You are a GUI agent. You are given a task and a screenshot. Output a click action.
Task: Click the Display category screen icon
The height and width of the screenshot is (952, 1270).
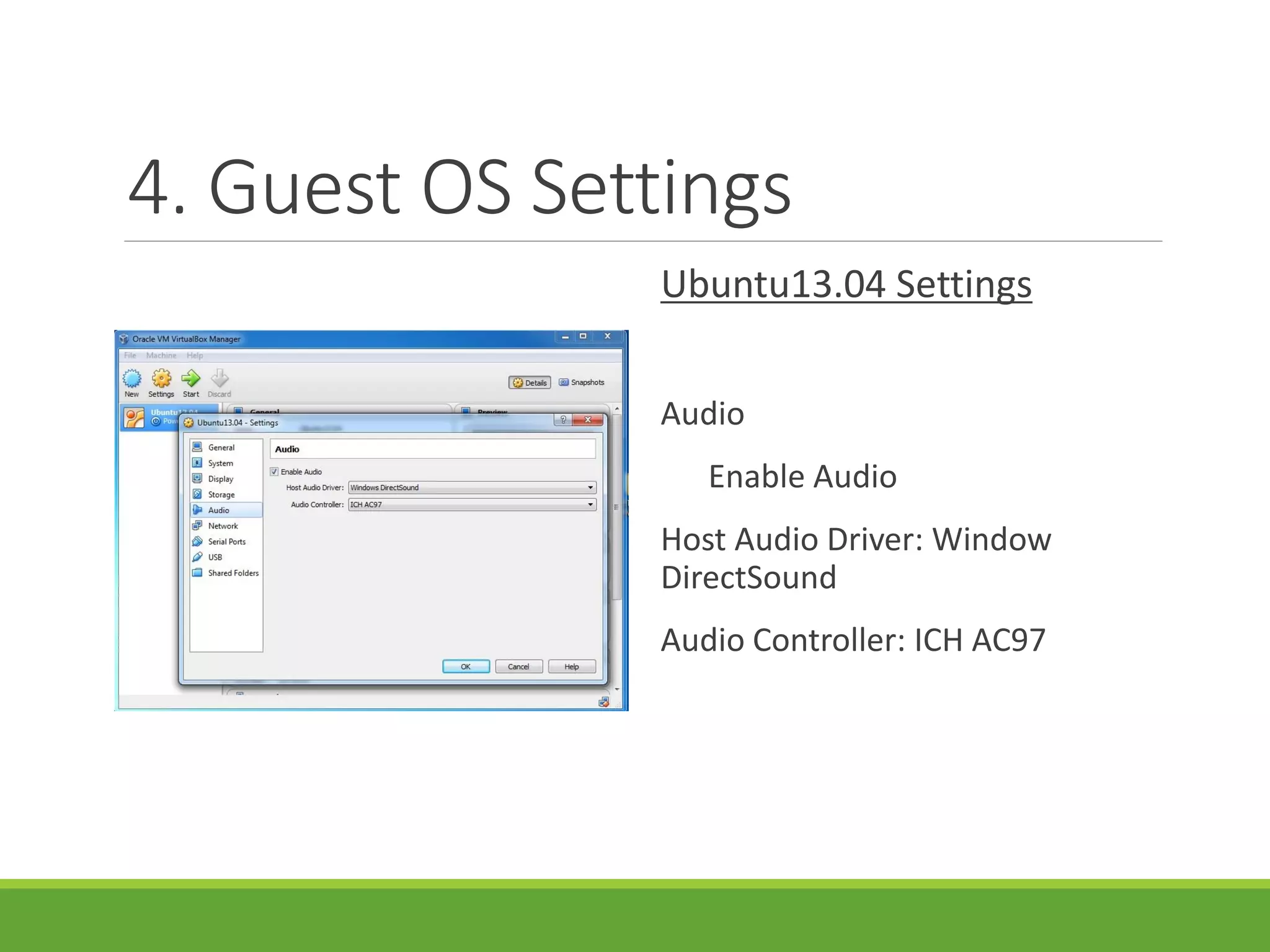197,478
